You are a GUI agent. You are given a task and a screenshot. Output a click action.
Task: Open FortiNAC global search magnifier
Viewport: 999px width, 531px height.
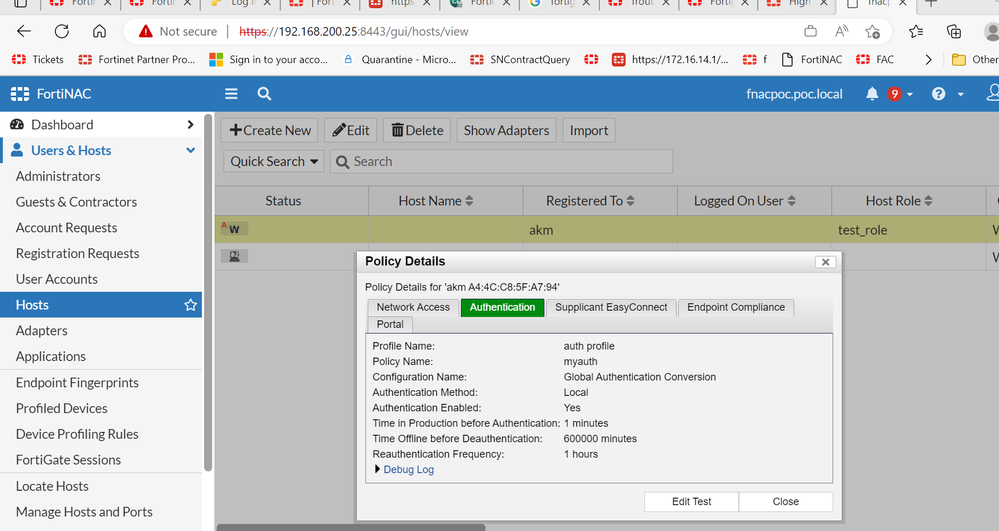tap(264, 94)
